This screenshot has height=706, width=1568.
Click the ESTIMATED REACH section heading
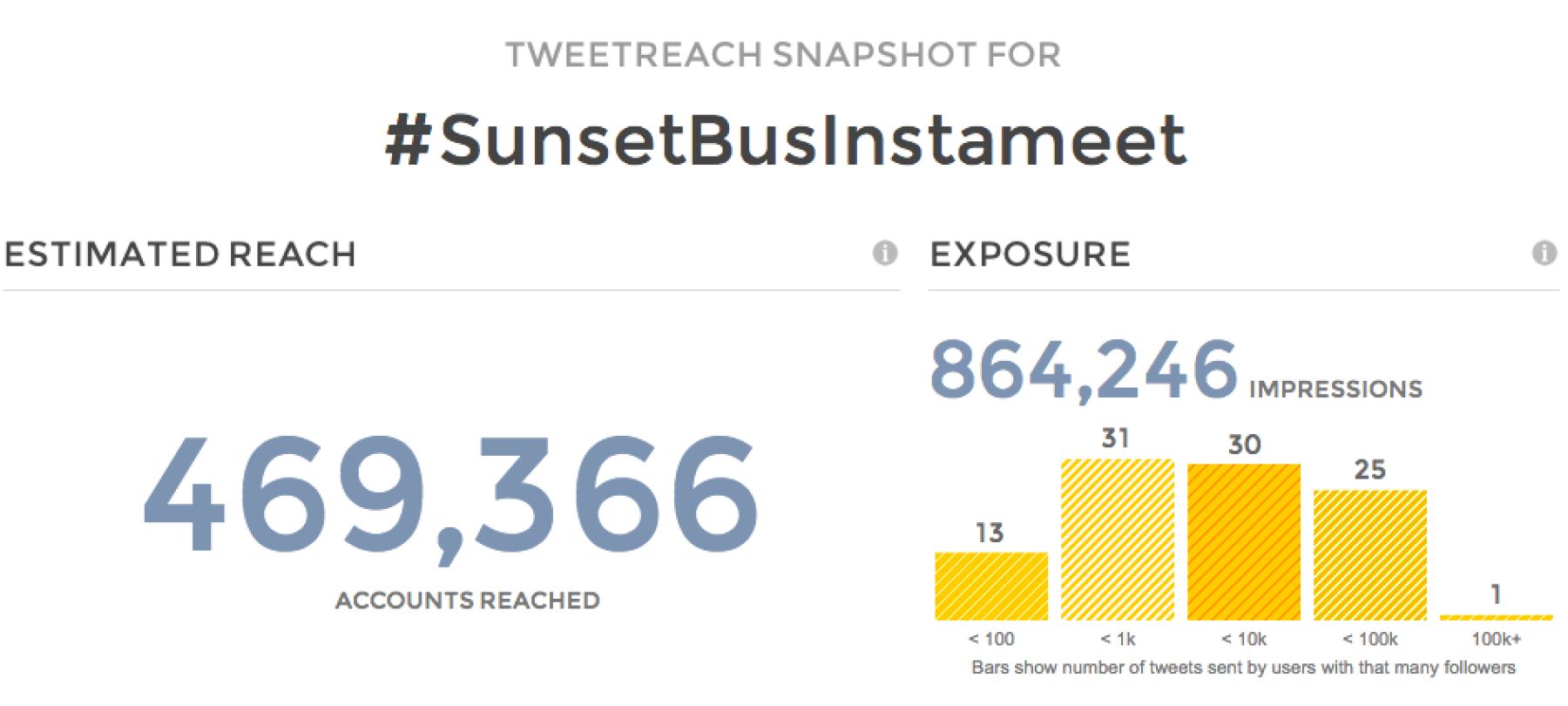coord(180,255)
